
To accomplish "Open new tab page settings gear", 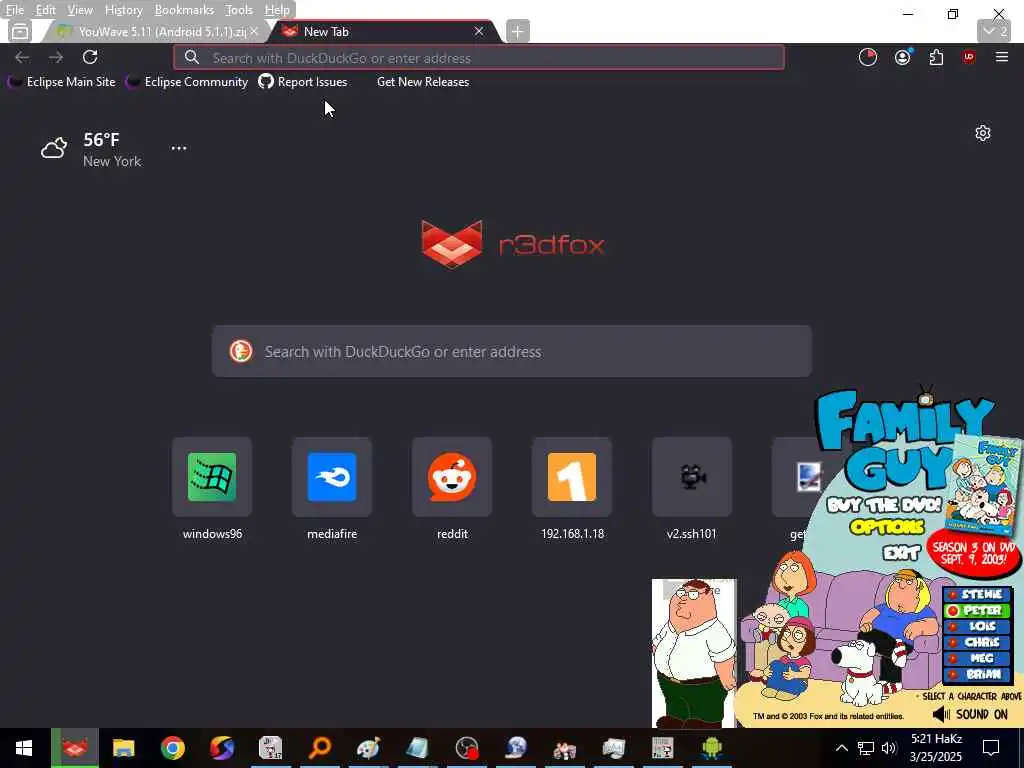I will click(x=983, y=133).
